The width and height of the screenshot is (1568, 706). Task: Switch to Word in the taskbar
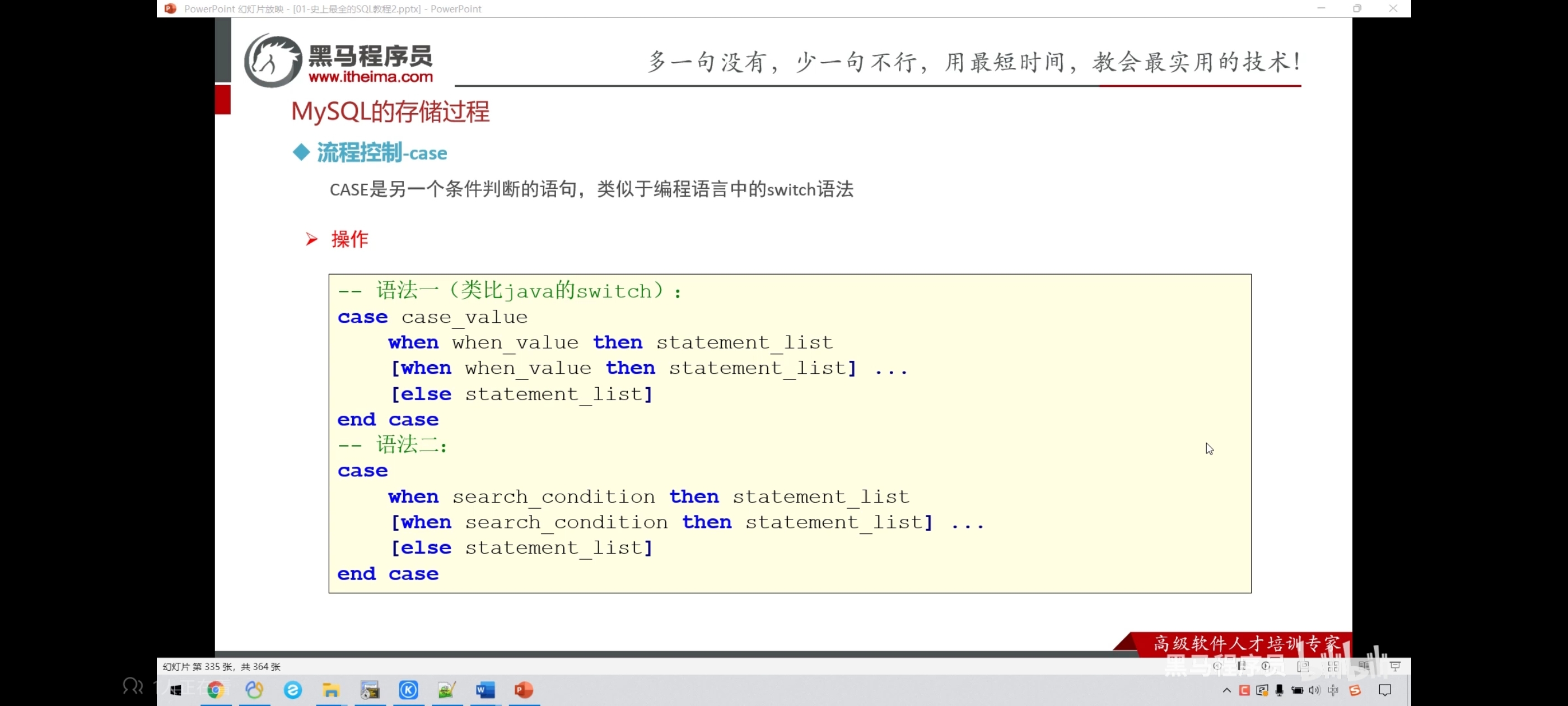point(485,690)
